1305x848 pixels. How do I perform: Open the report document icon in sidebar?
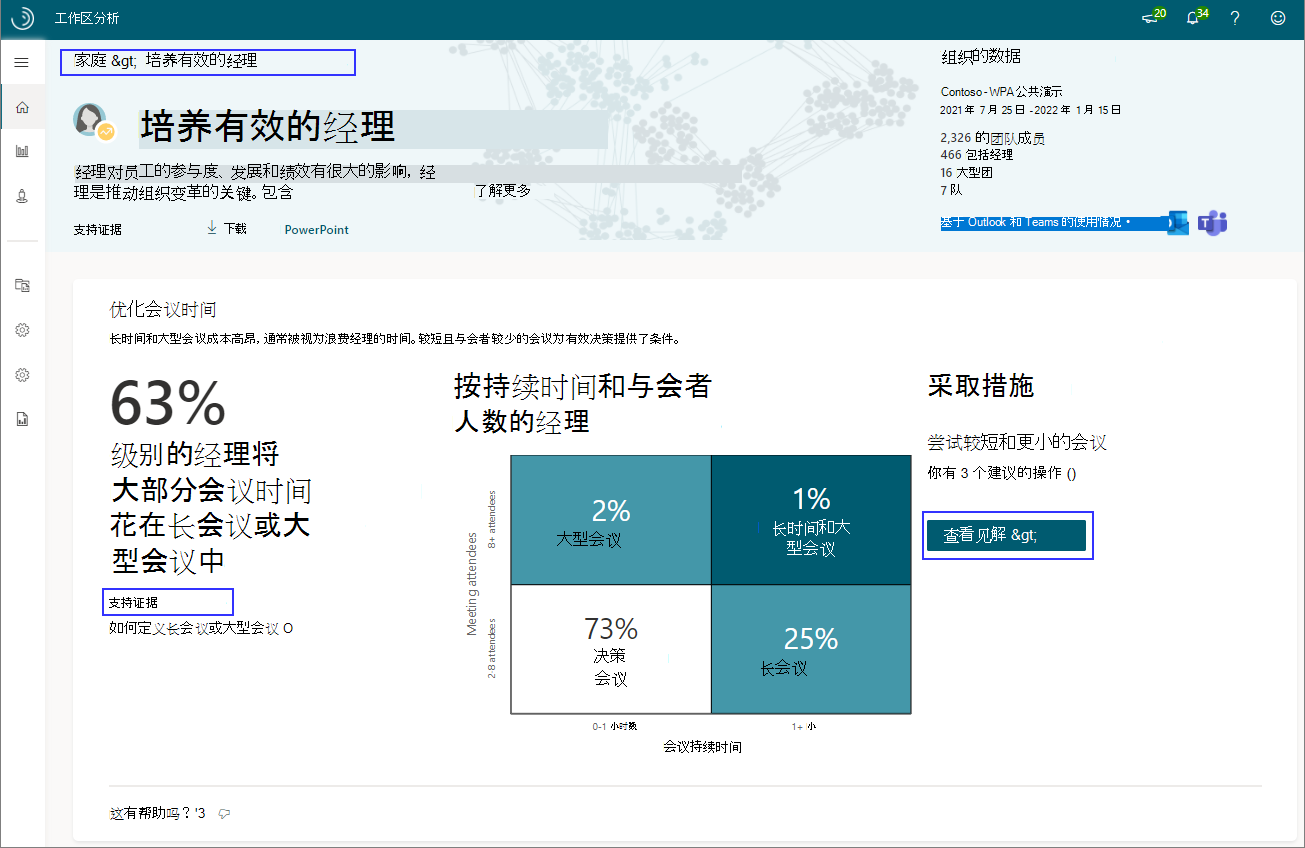22,420
